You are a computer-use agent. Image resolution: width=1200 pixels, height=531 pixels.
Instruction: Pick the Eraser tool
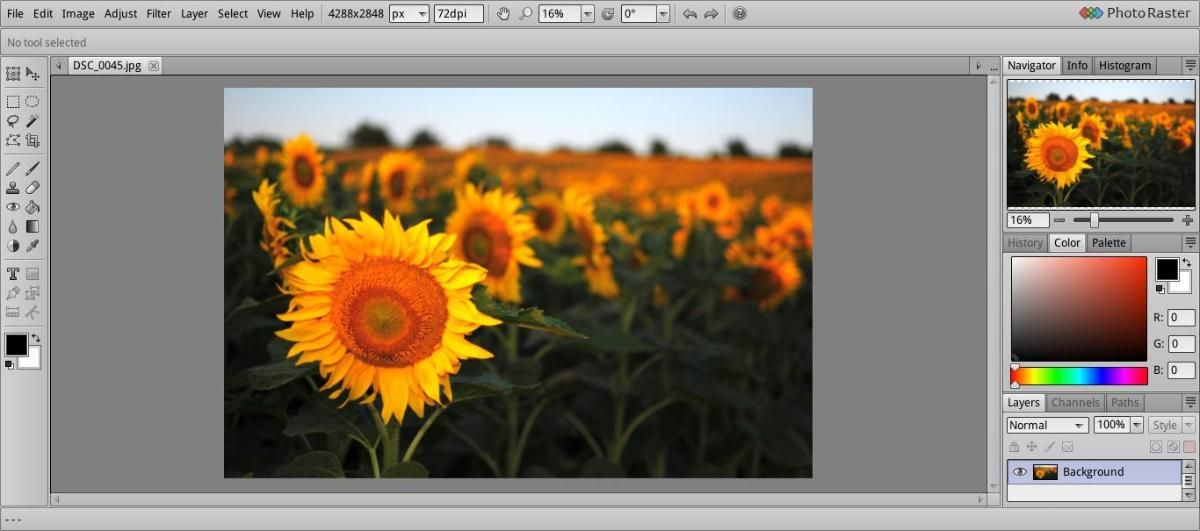click(32, 187)
